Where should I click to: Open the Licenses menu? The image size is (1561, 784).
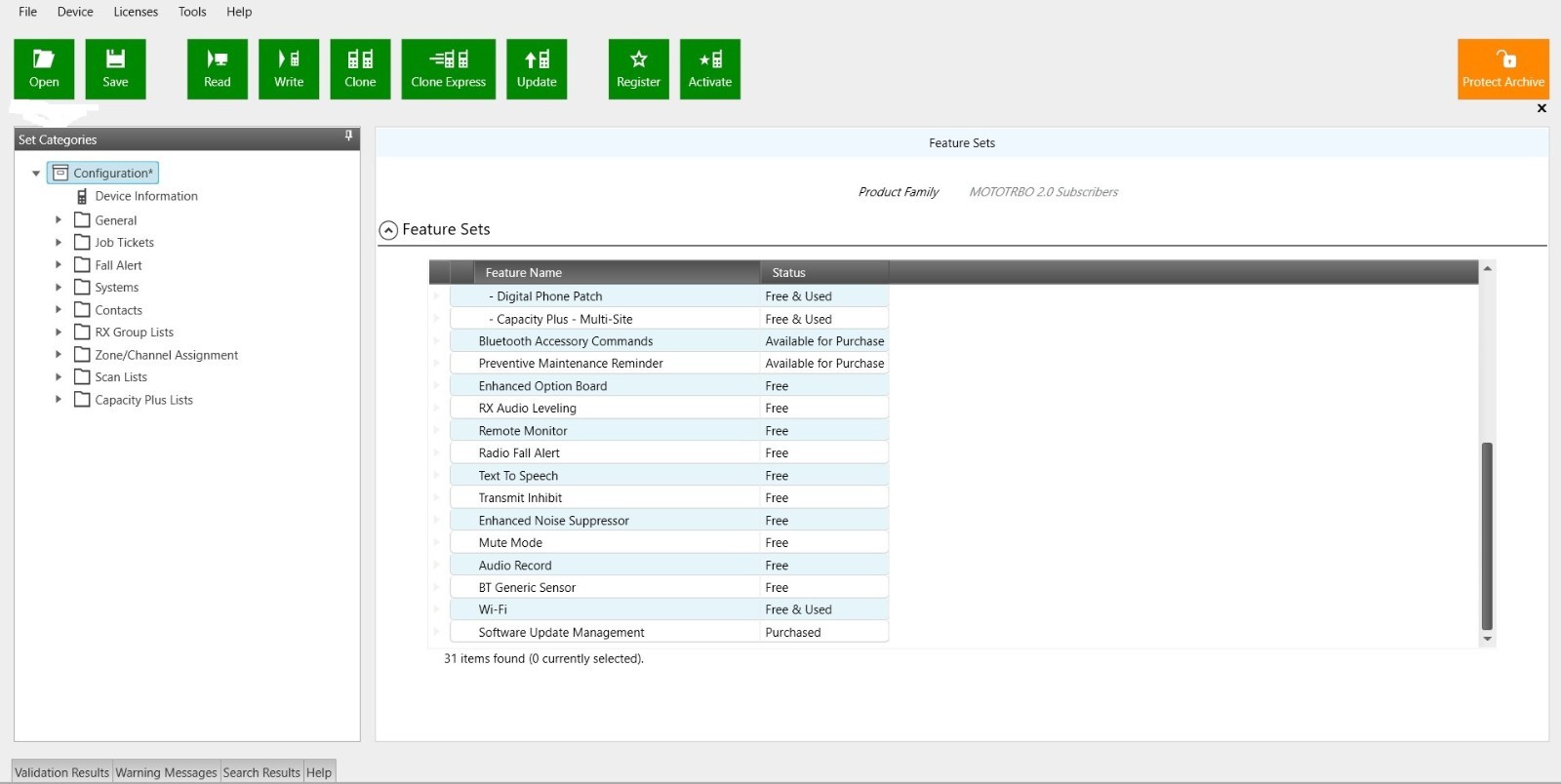click(x=136, y=12)
